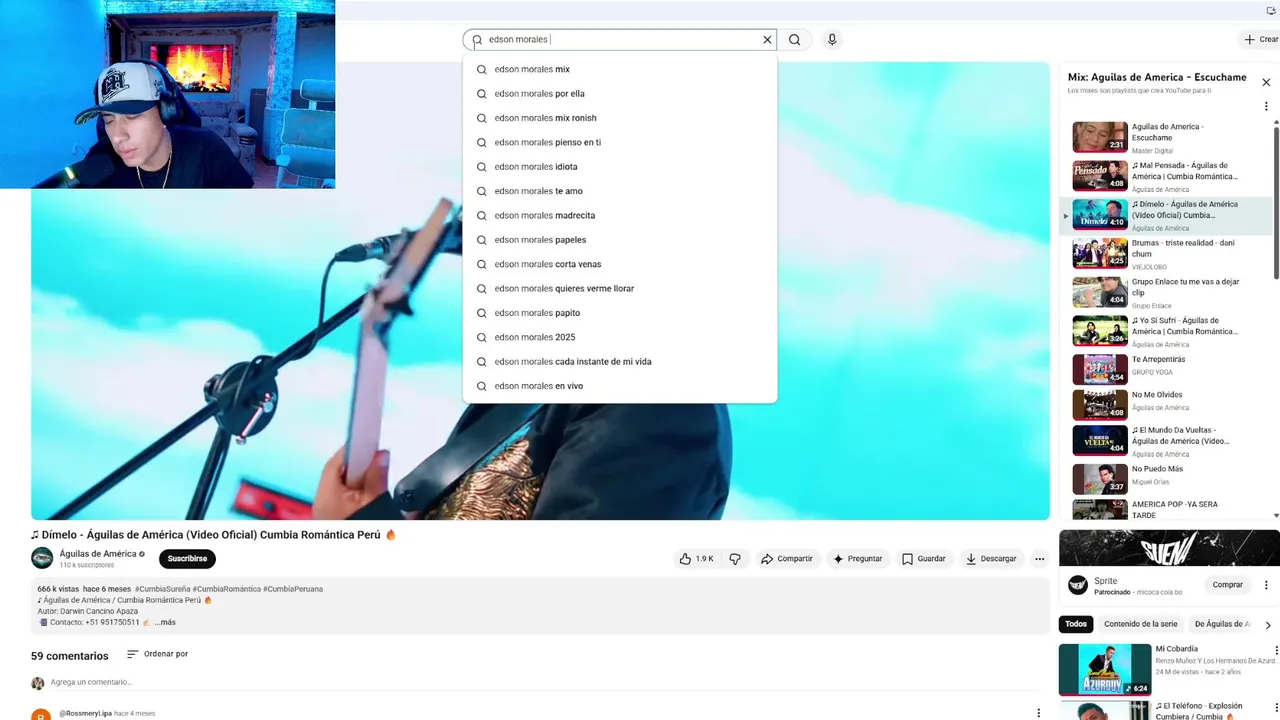The image size is (1280, 720).
Task: Play Brumas - triste realidad playlist item
Action: [x=1168, y=254]
